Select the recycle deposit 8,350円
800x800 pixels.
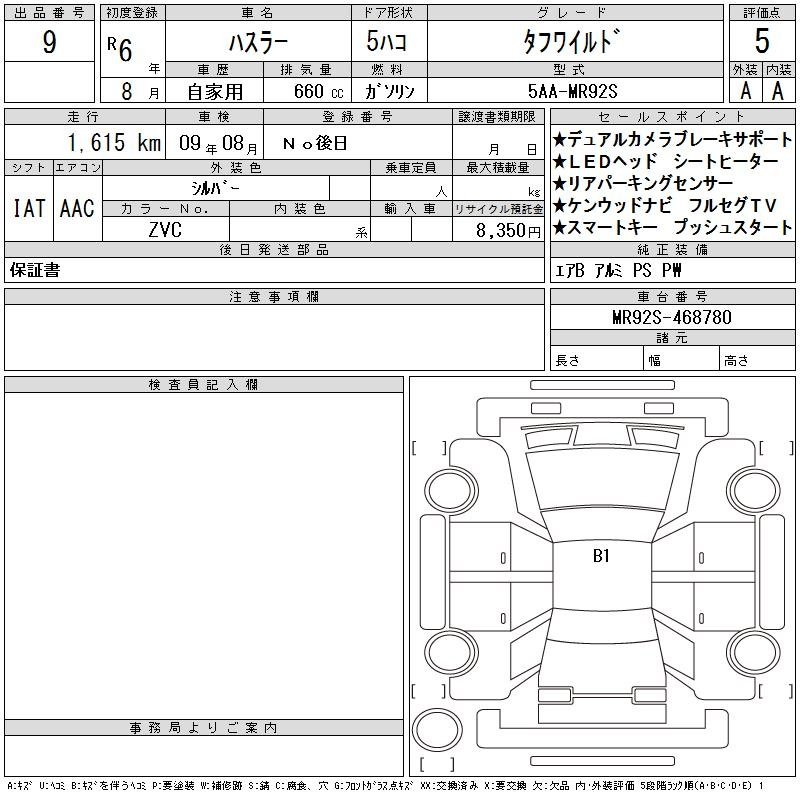click(508, 231)
